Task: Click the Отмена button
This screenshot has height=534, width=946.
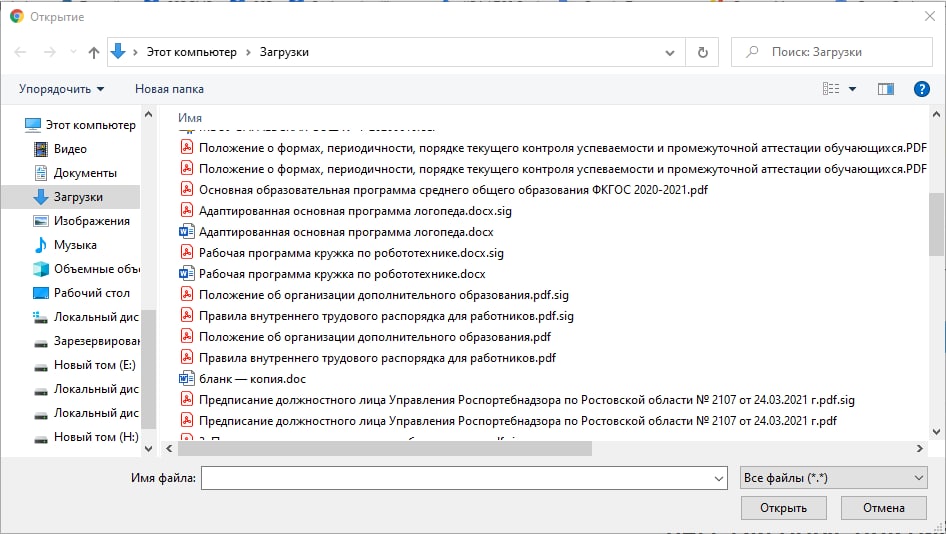Action: coord(883,508)
